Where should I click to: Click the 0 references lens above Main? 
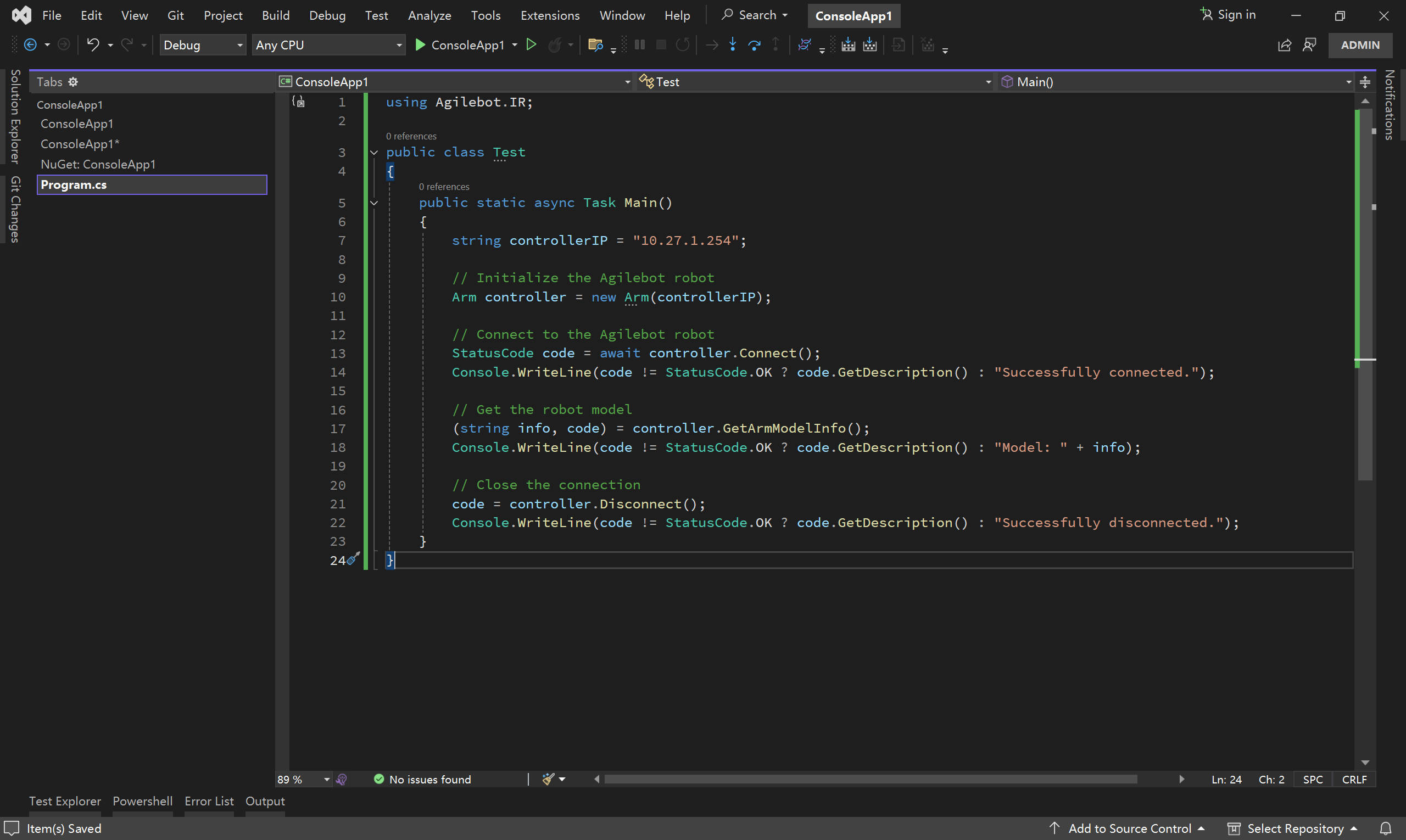(x=444, y=187)
